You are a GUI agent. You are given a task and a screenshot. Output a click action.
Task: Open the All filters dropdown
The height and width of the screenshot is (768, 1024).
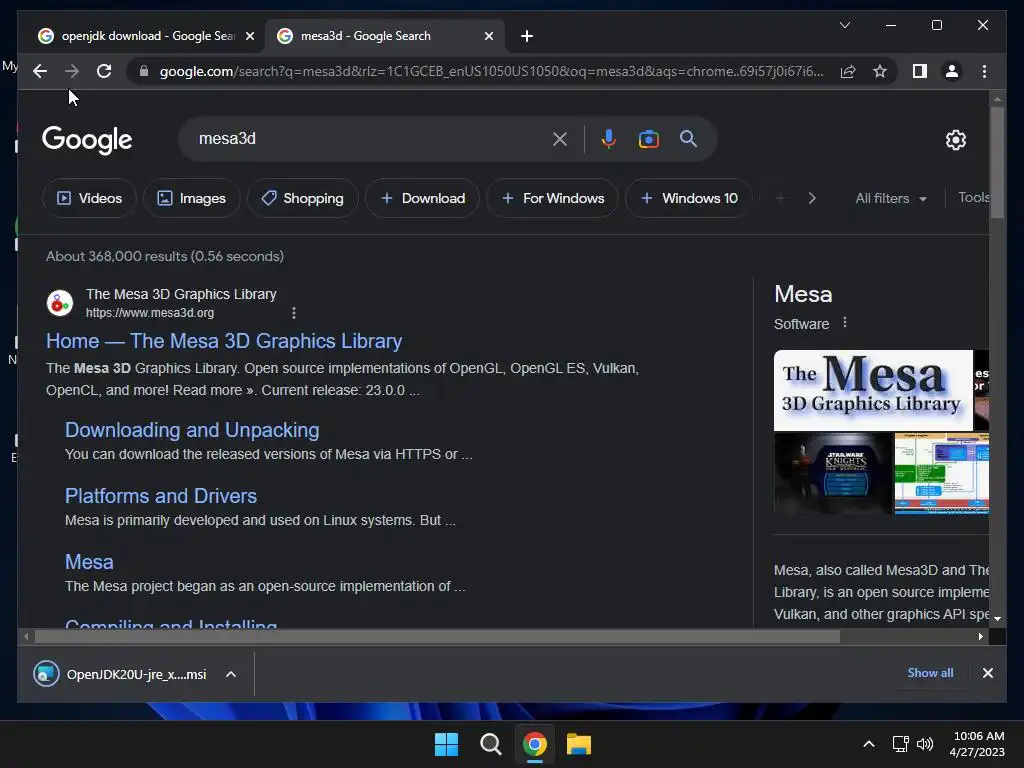pyautogui.click(x=891, y=199)
